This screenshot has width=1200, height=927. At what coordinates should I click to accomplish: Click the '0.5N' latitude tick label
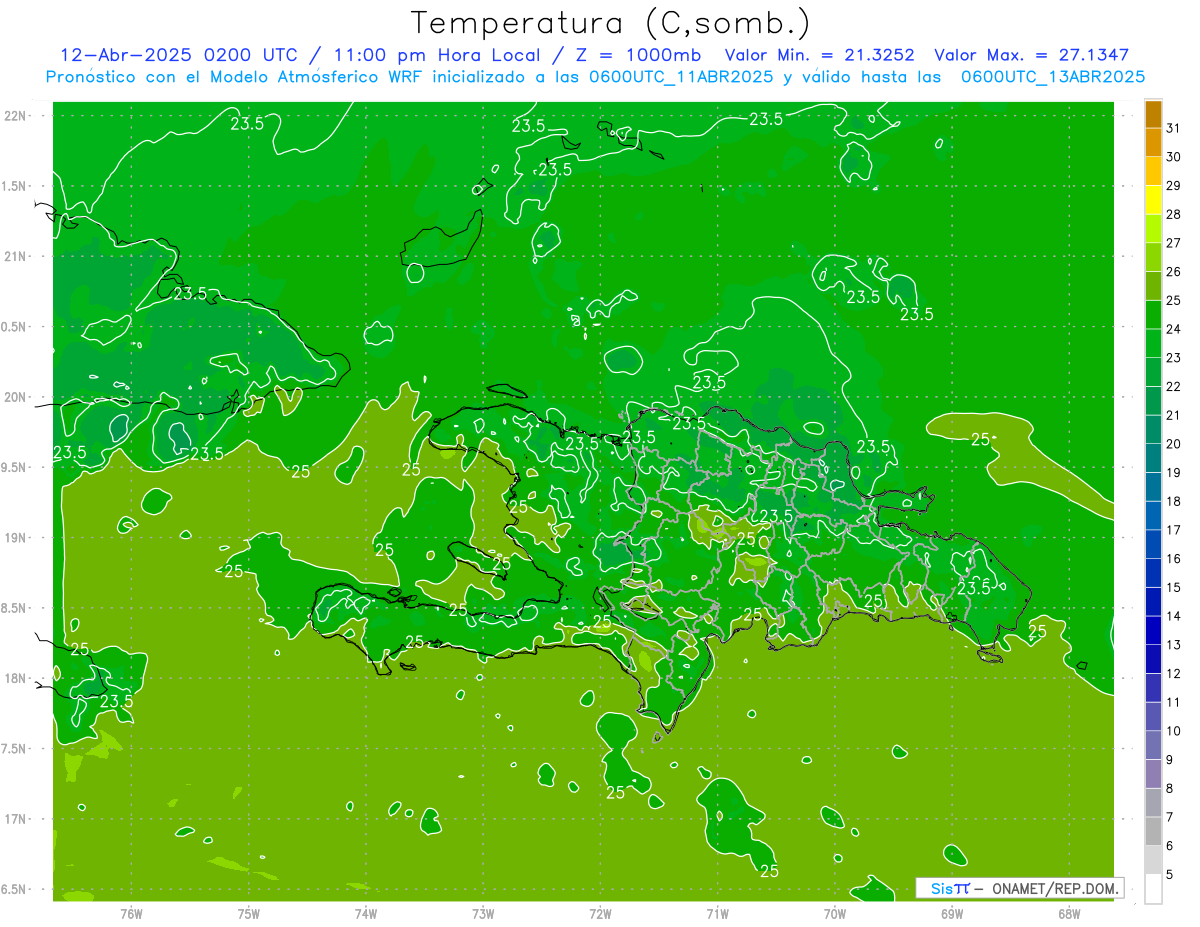click(x=14, y=327)
